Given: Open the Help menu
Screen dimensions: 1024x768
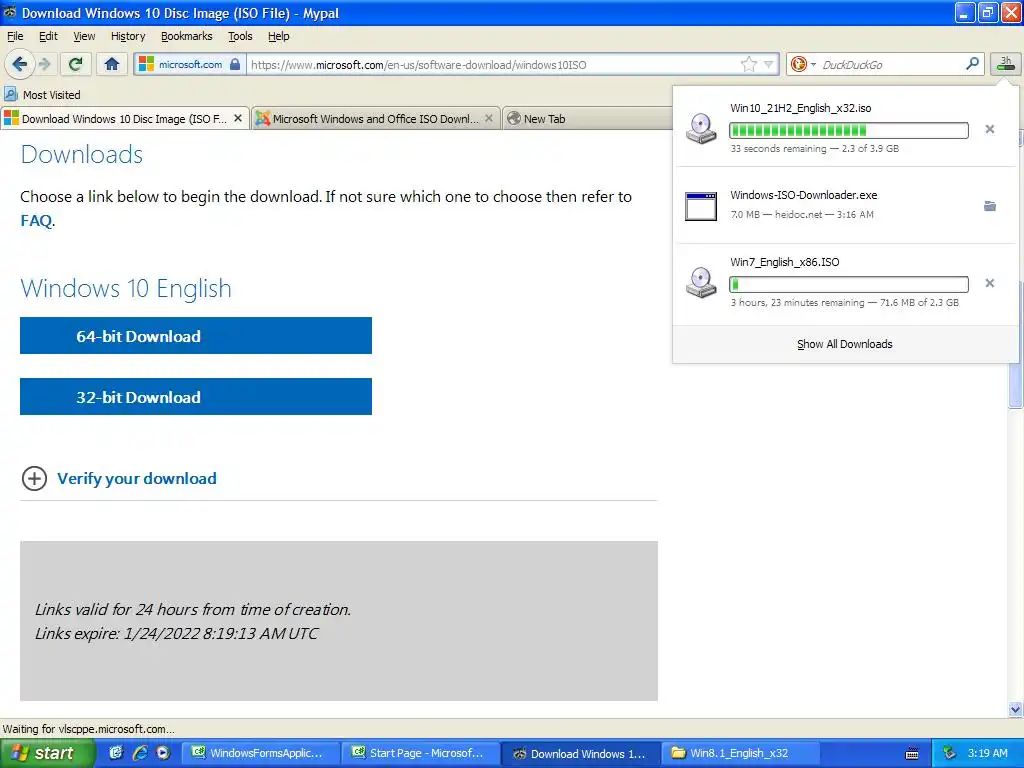Looking at the screenshot, I should pyautogui.click(x=278, y=36).
